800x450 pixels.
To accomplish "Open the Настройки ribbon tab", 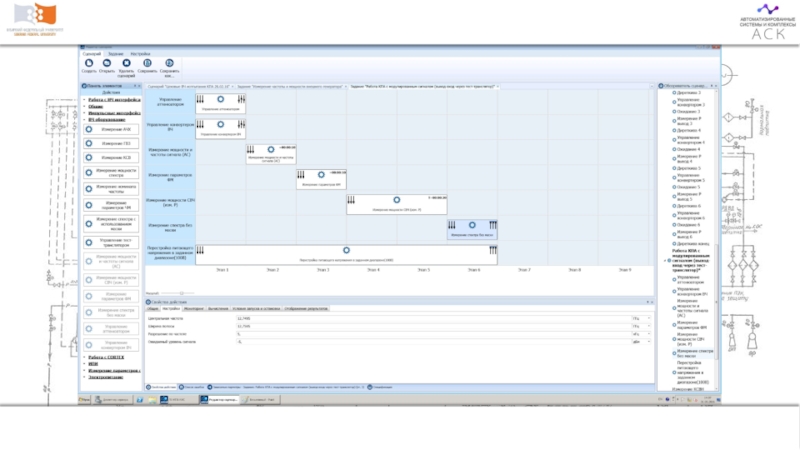I will coord(140,54).
